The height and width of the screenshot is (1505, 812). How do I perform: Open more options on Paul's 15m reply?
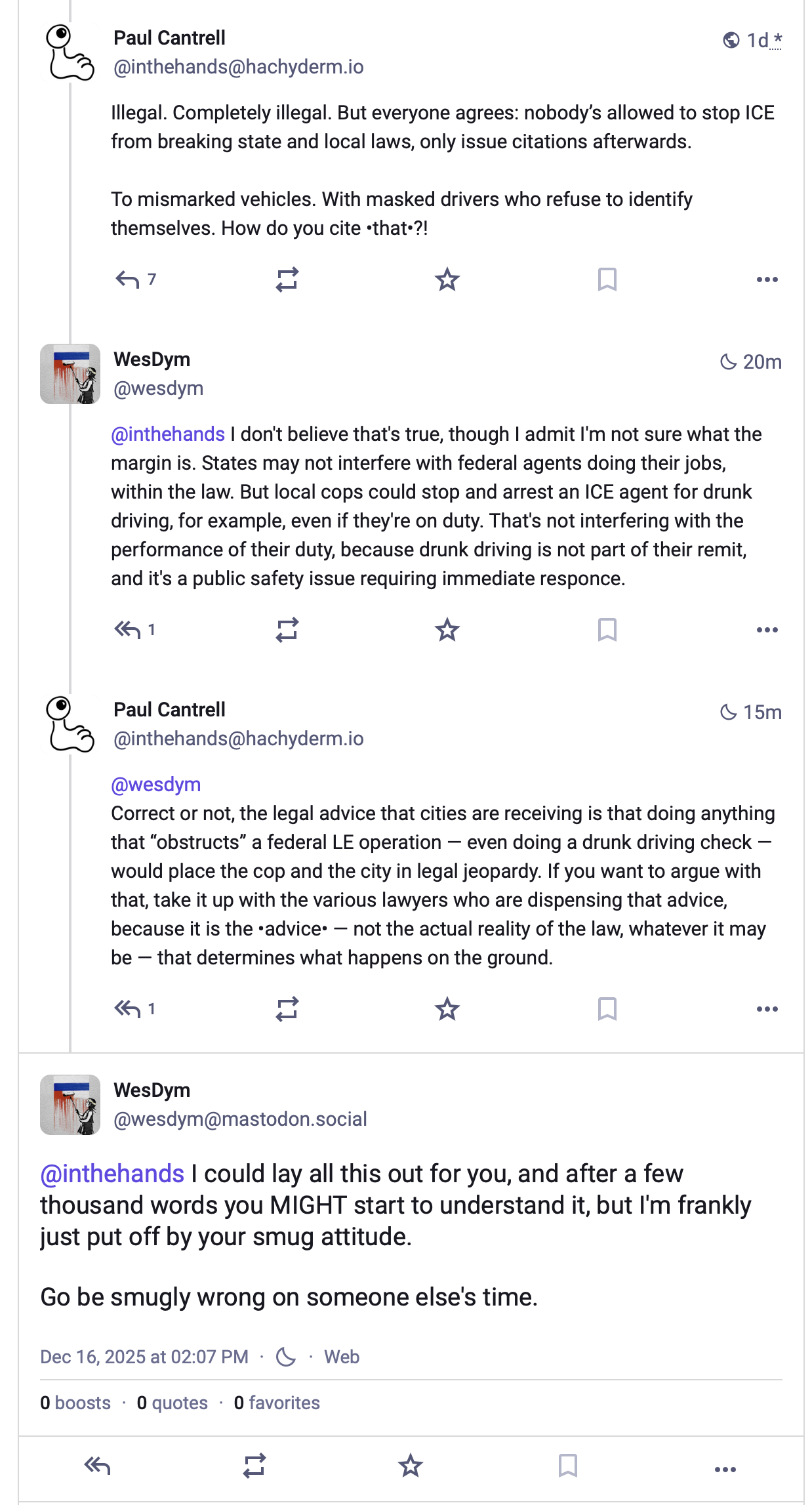pyautogui.click(x=767, y=1010)
